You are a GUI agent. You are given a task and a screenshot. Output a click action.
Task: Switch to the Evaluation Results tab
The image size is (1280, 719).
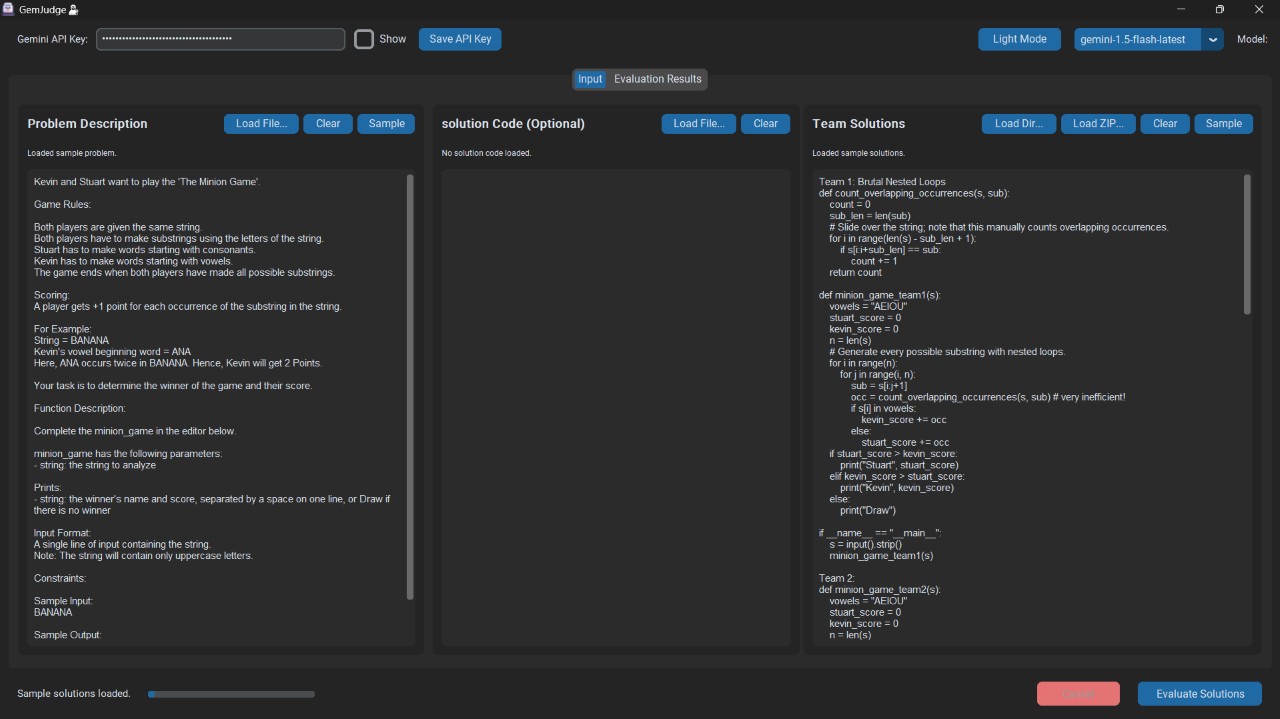tap(657, 78)
